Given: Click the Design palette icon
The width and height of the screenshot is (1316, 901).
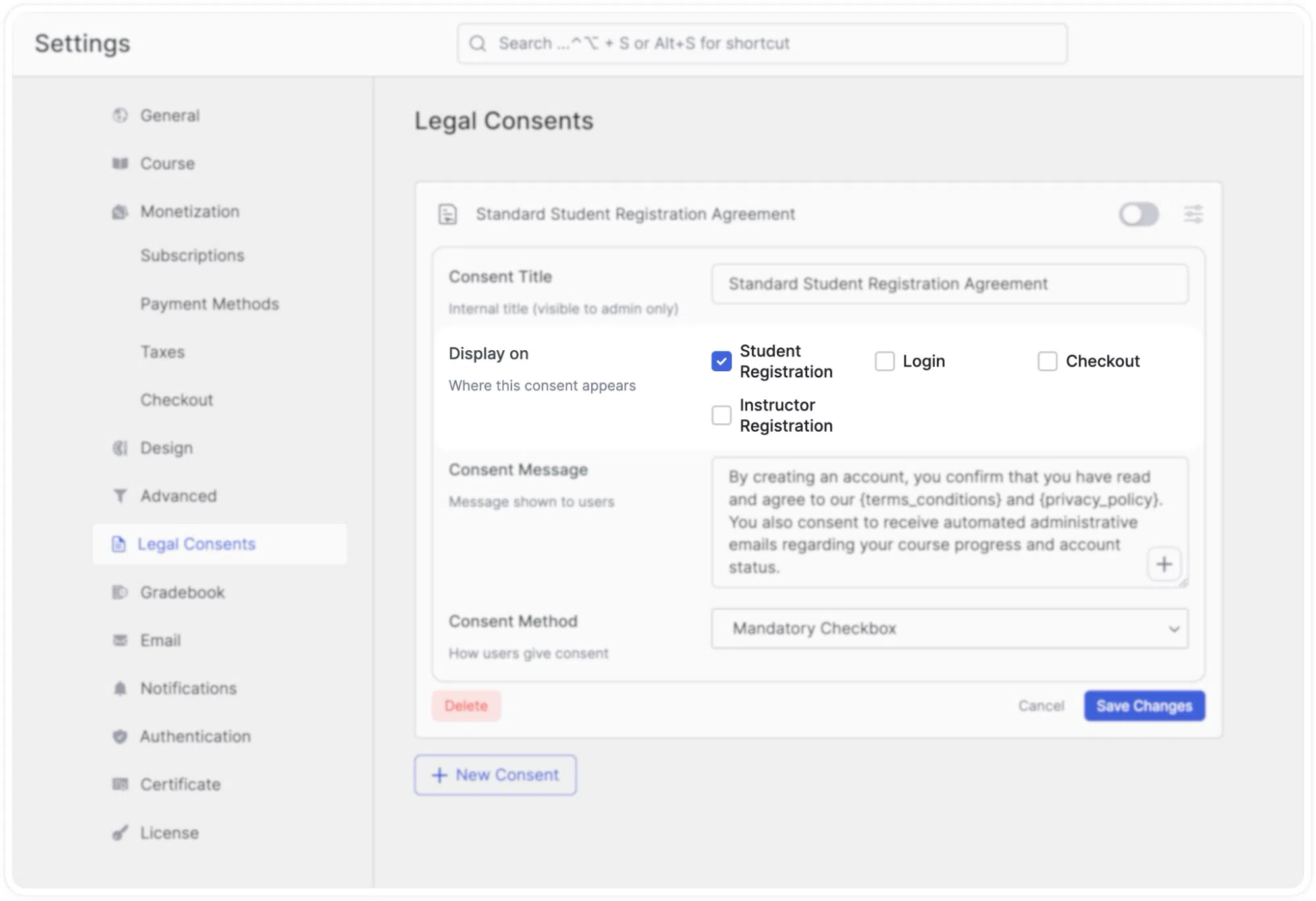Looking at the screenshot, I should (120, 448).
